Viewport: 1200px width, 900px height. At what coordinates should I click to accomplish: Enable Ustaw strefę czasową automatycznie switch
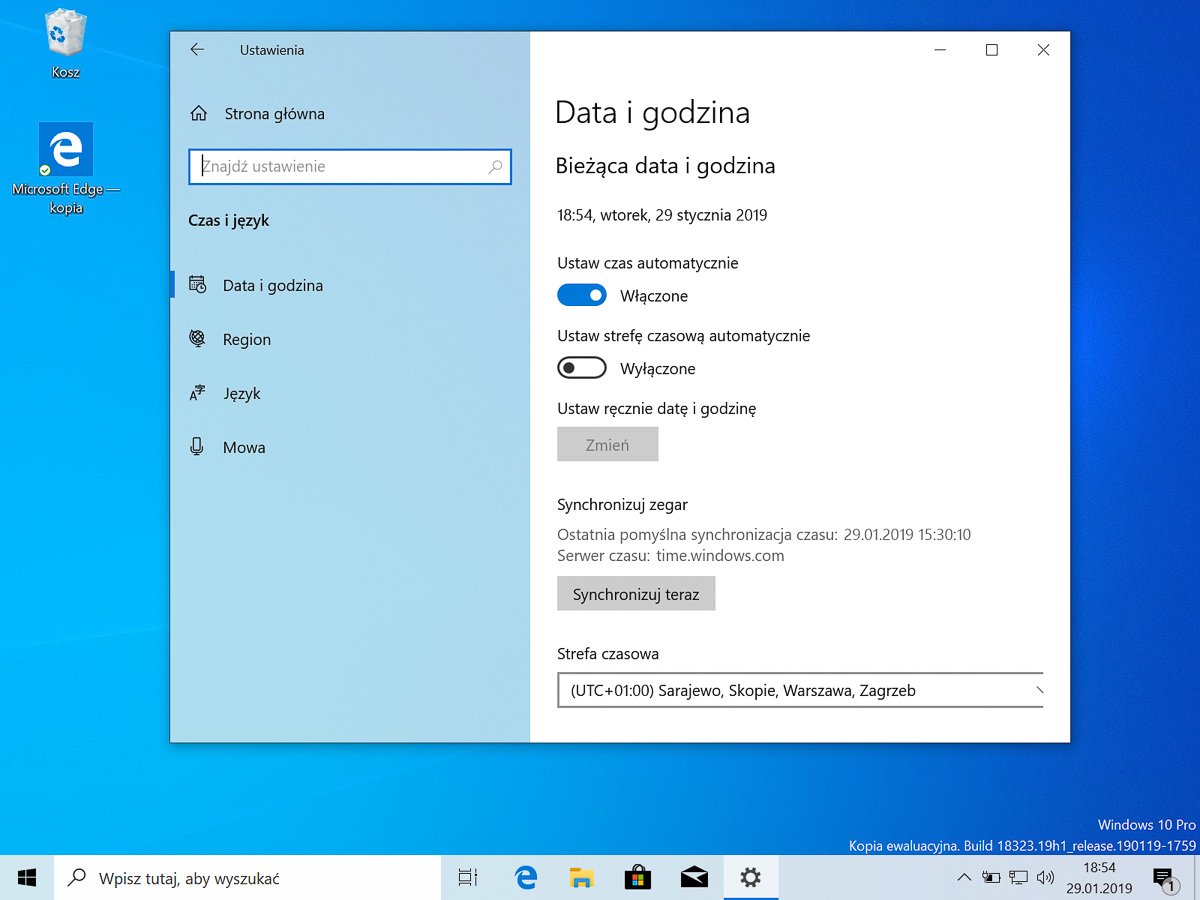coord(582,368)
